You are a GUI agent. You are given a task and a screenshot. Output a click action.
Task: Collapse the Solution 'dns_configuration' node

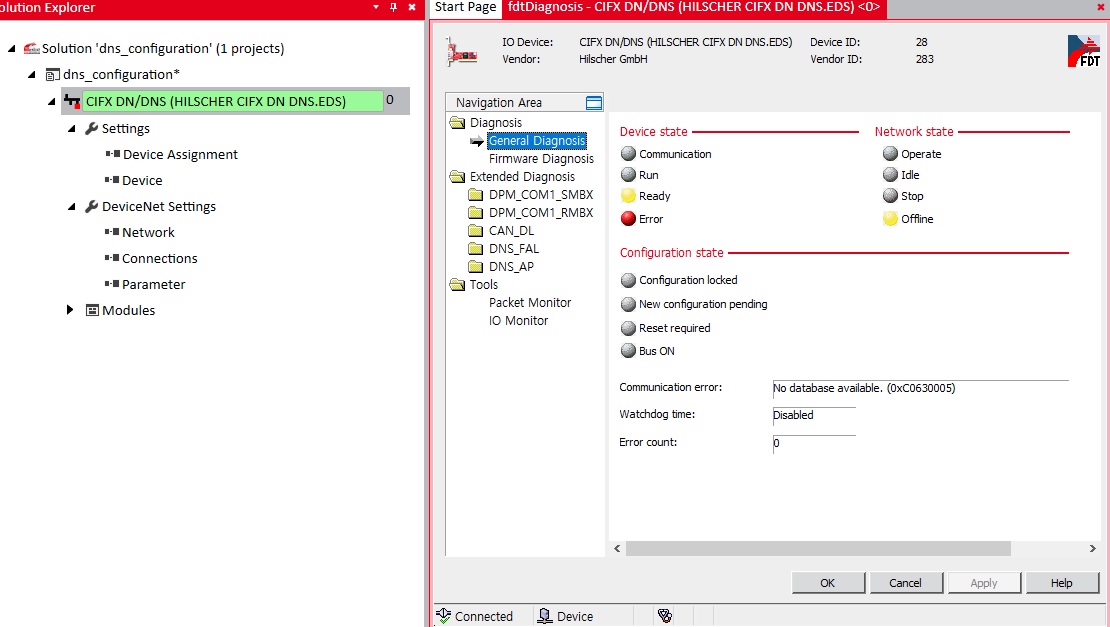[12, 49]
